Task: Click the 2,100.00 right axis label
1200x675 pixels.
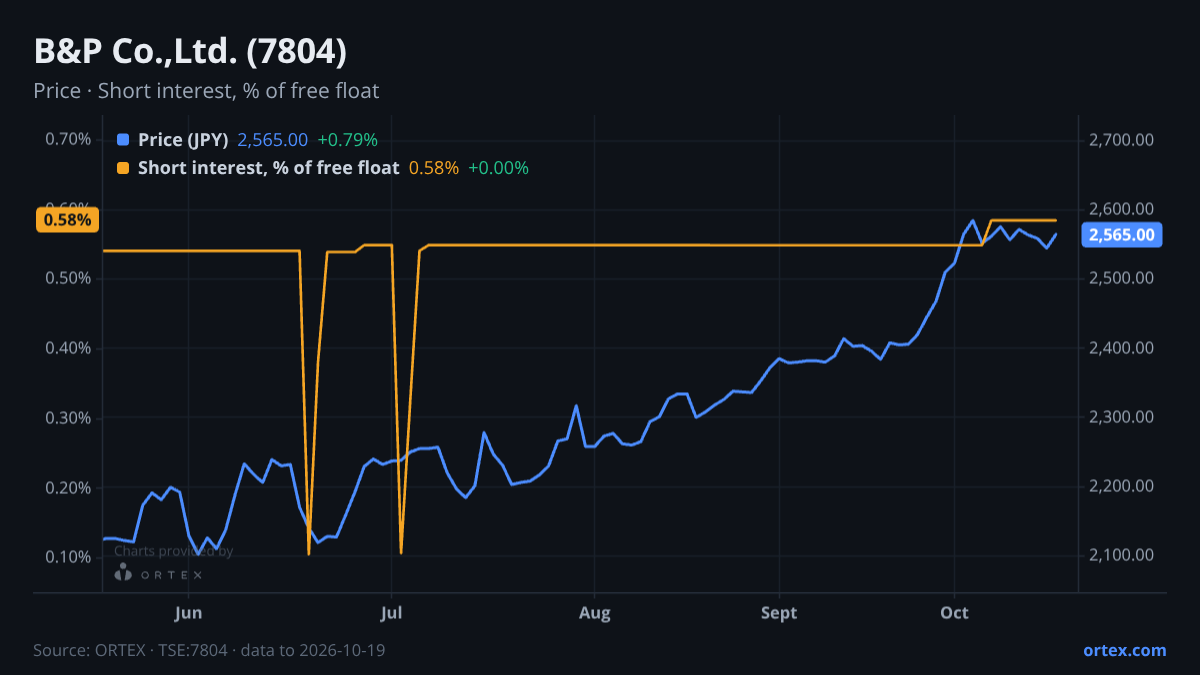Action: [x=1121, y=556]
